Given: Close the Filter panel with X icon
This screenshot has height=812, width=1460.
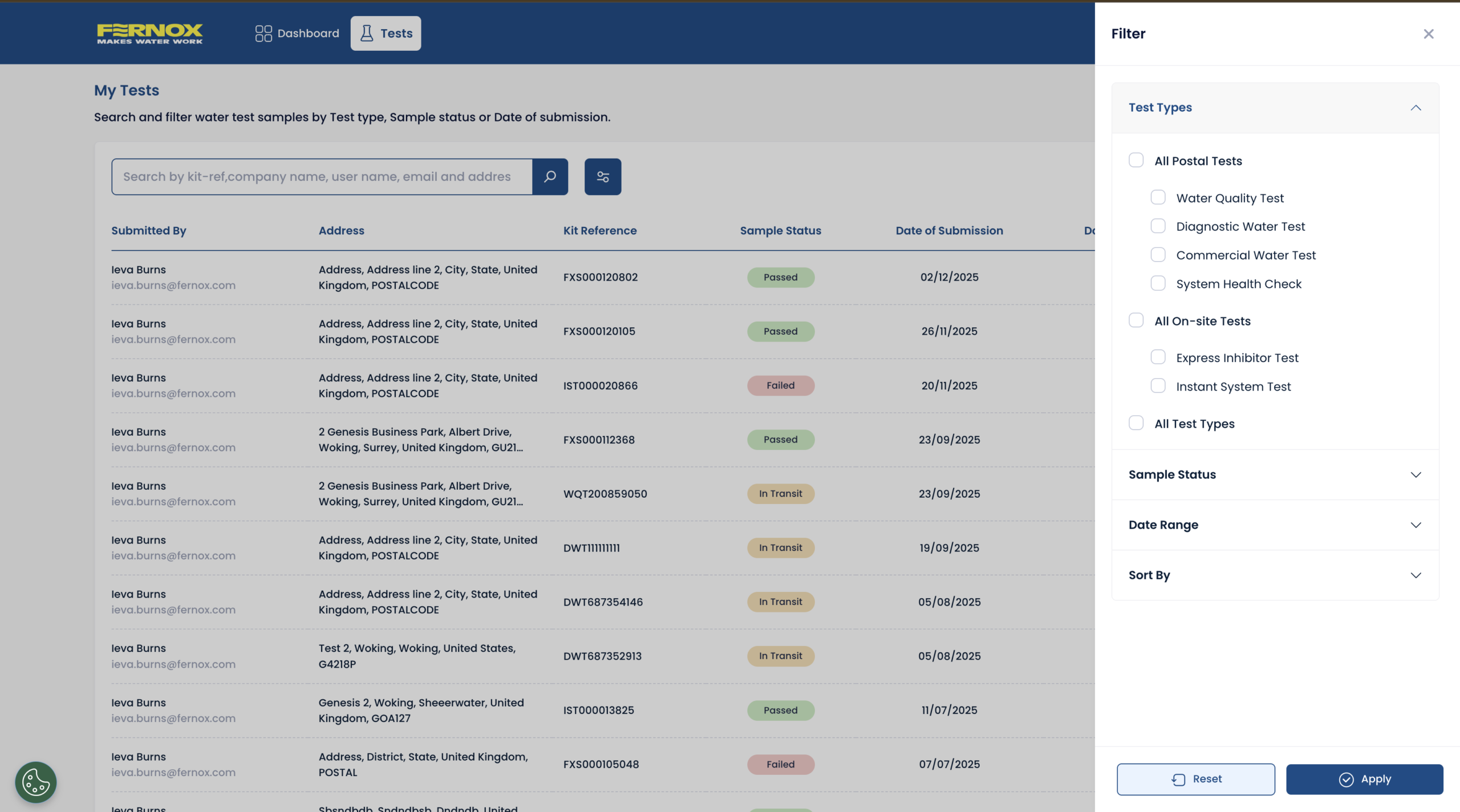Looking at the screenshot, I should 1428,34.
